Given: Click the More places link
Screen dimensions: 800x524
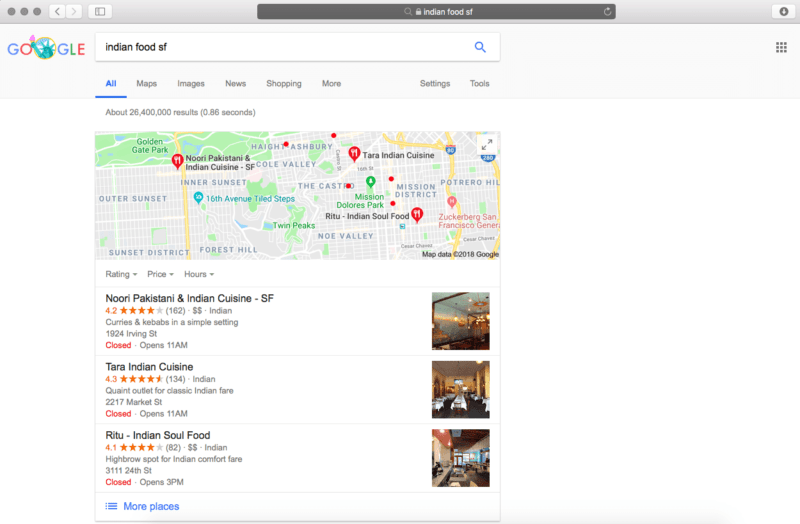Looking at the screenshot, I should click(150, 507).
